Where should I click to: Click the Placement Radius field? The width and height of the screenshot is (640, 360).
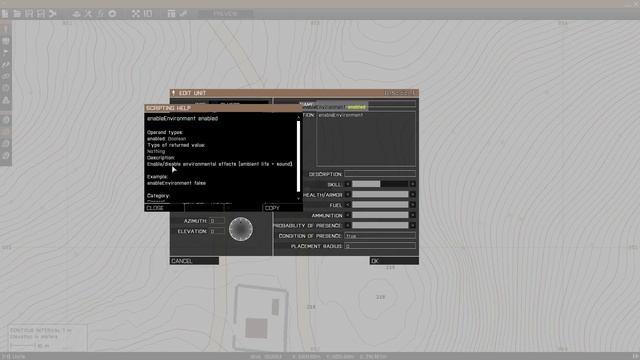[x=380, y=246]
